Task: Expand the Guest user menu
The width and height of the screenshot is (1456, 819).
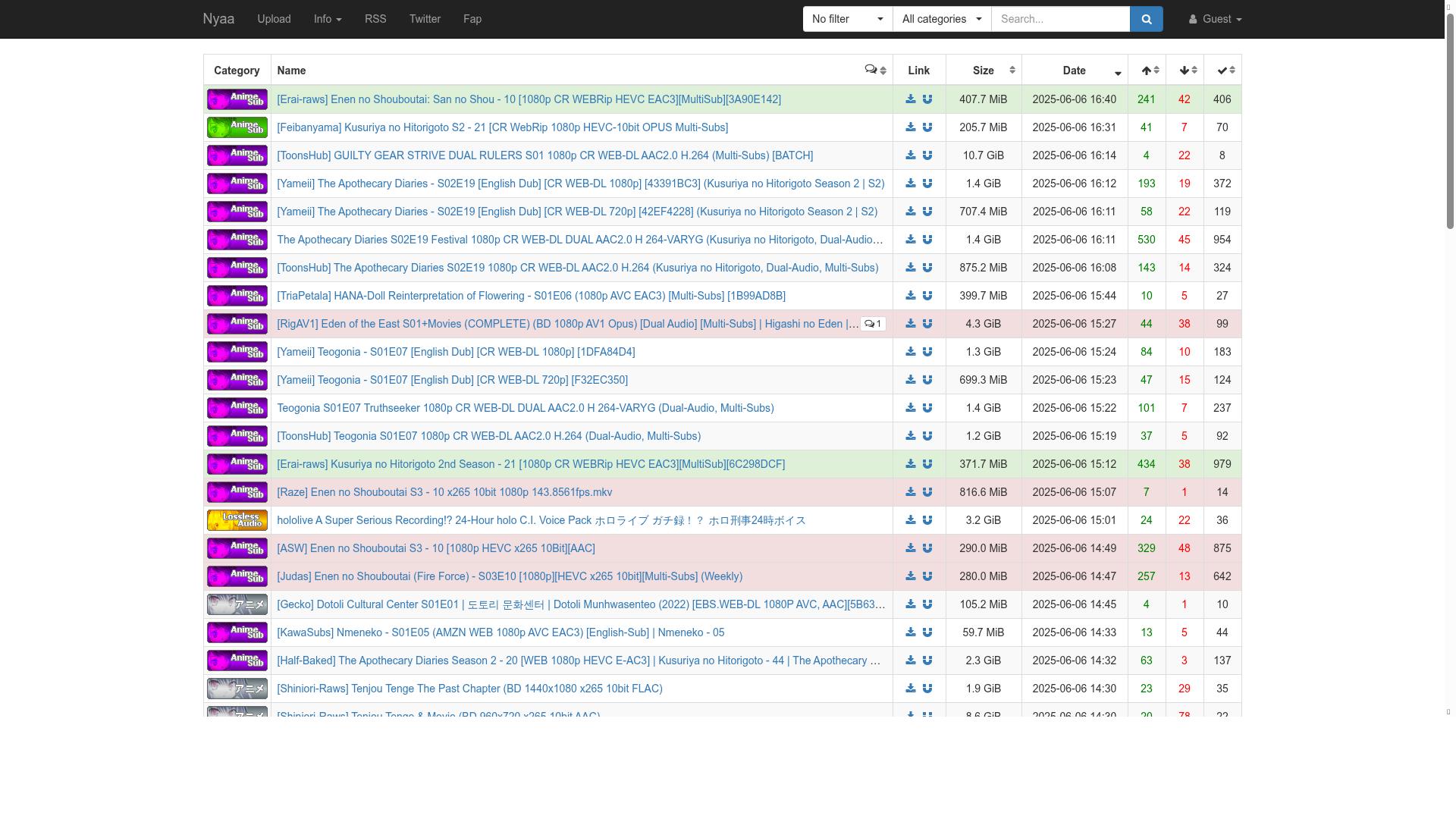Action: (1215, 19)
